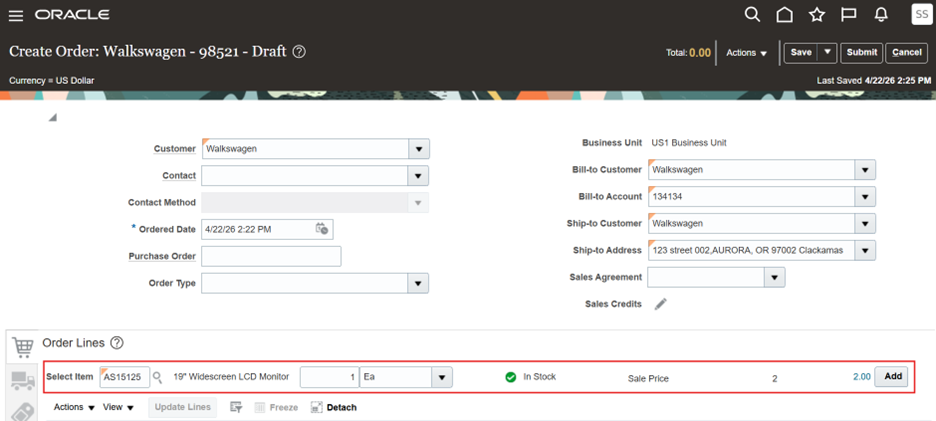Click the help icon beside order title
Viewport: 936px width, 421px height.
click(x=300, y=52)
